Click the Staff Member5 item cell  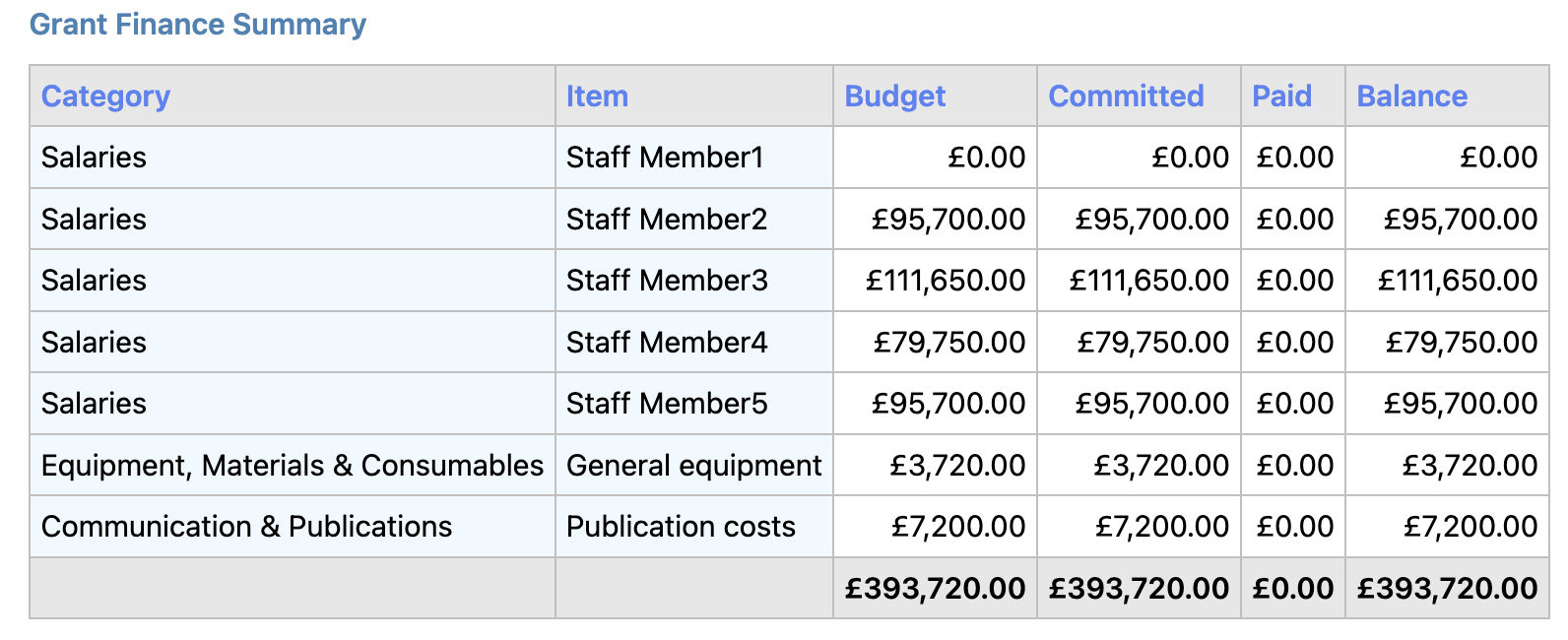(x=667, y=404)
